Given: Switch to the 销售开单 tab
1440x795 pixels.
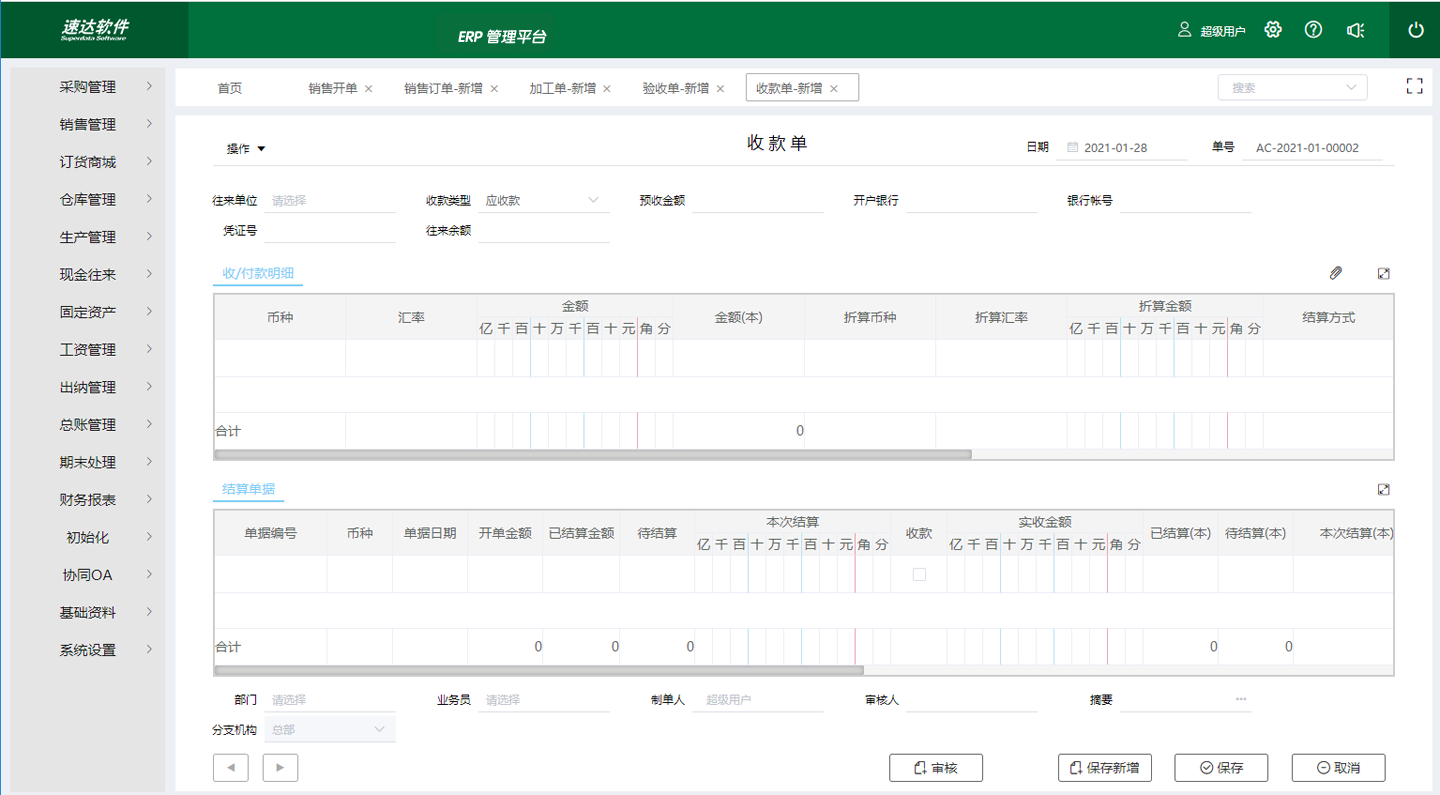Looking at the screenshot, I should 332,88.
